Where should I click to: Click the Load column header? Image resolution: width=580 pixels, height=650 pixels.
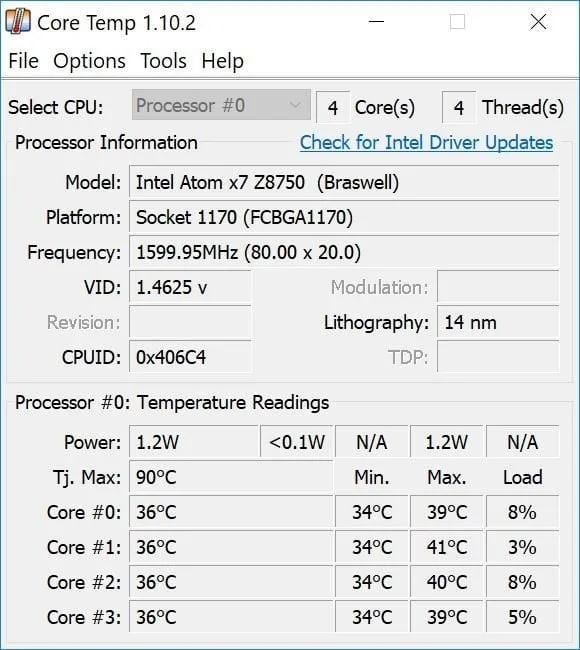point(522,478)
